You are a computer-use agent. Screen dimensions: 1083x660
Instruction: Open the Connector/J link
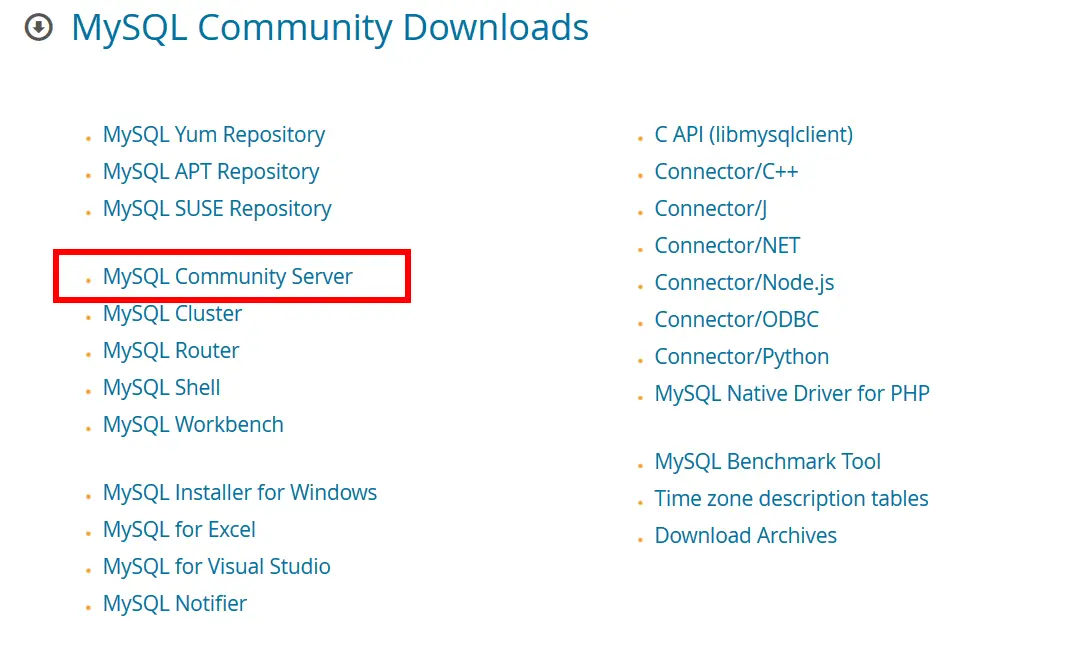point(711,208)
